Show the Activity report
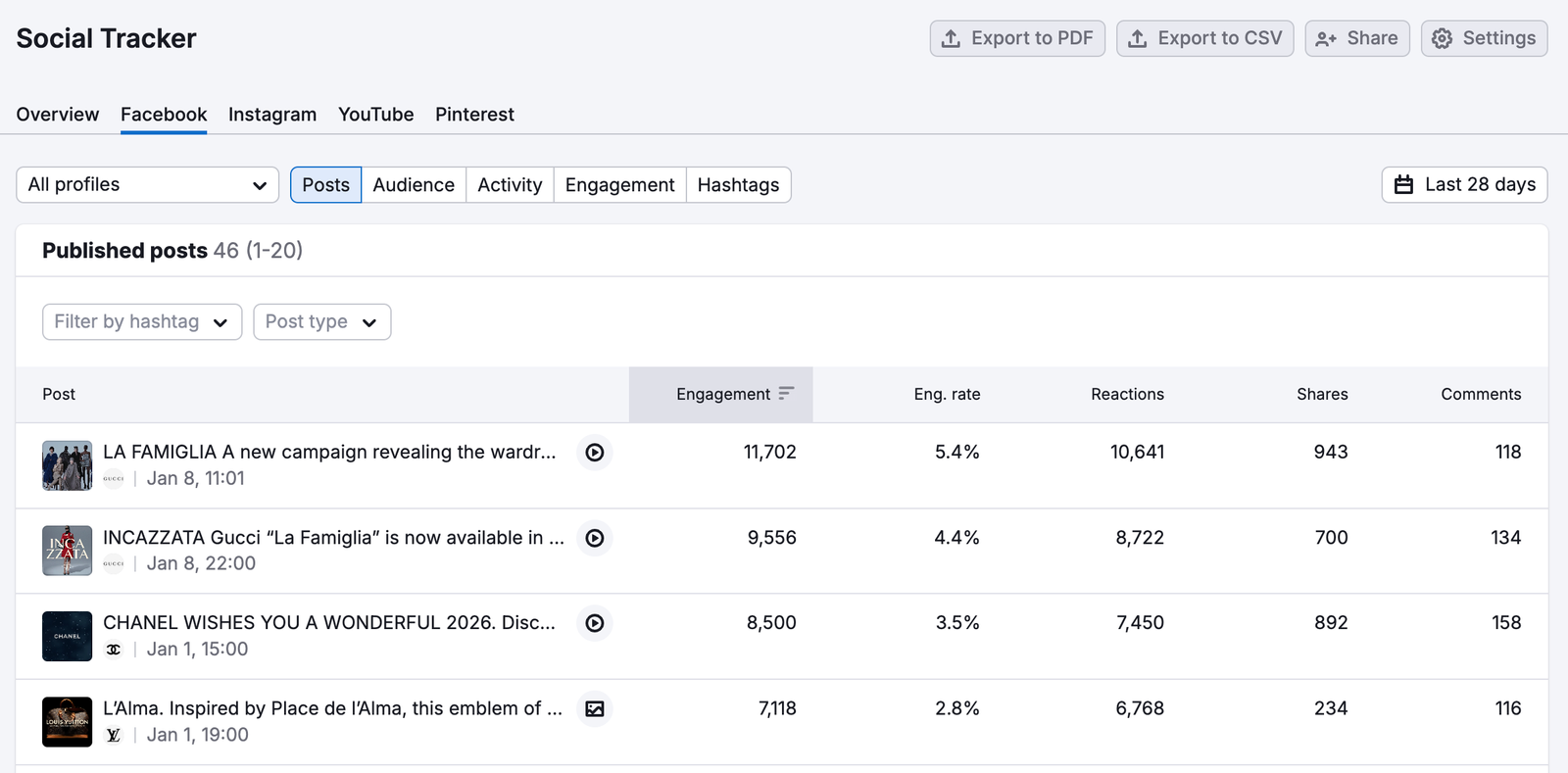1568x773 pixels. coord(510,185)
